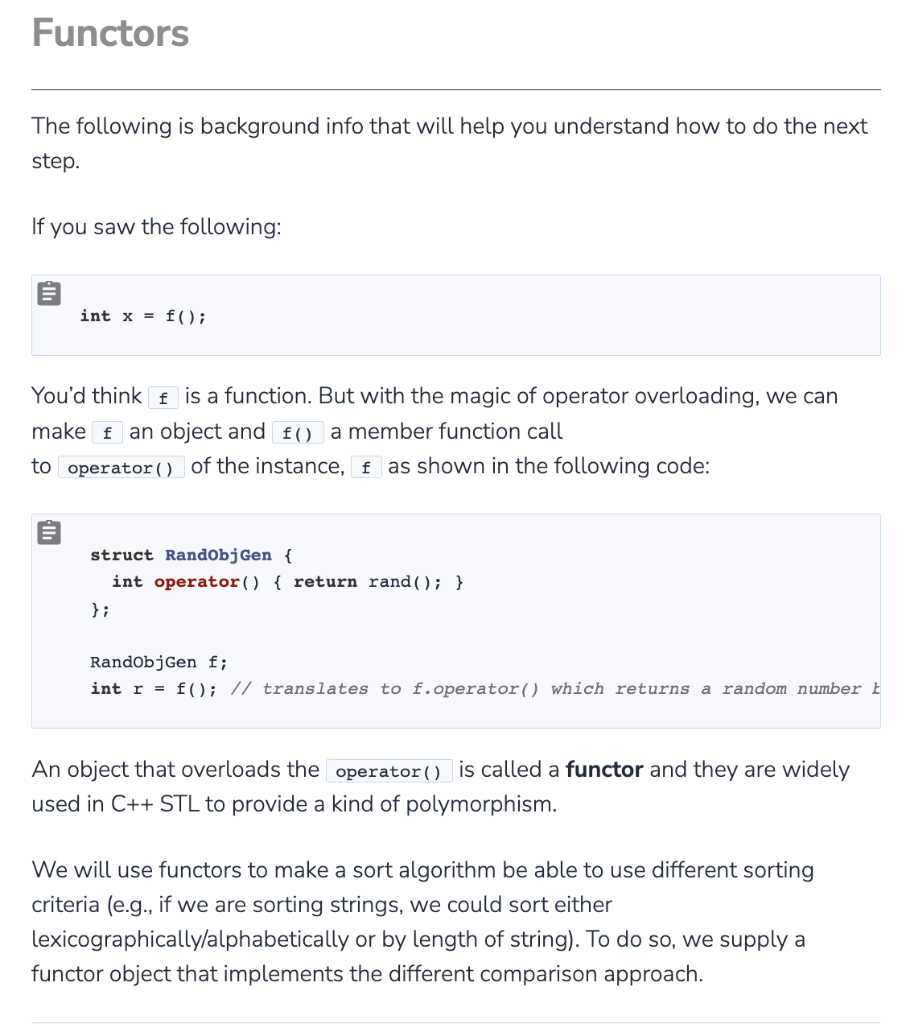Click inline 'f' code after 'of the instance,'
This screenshot has width=906, height=1024.
pos(366,468)
